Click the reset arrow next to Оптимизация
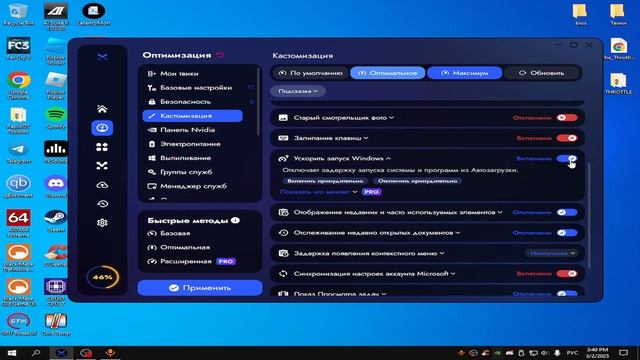The width and height of the screenshot is (640, 360). point(220,55)
